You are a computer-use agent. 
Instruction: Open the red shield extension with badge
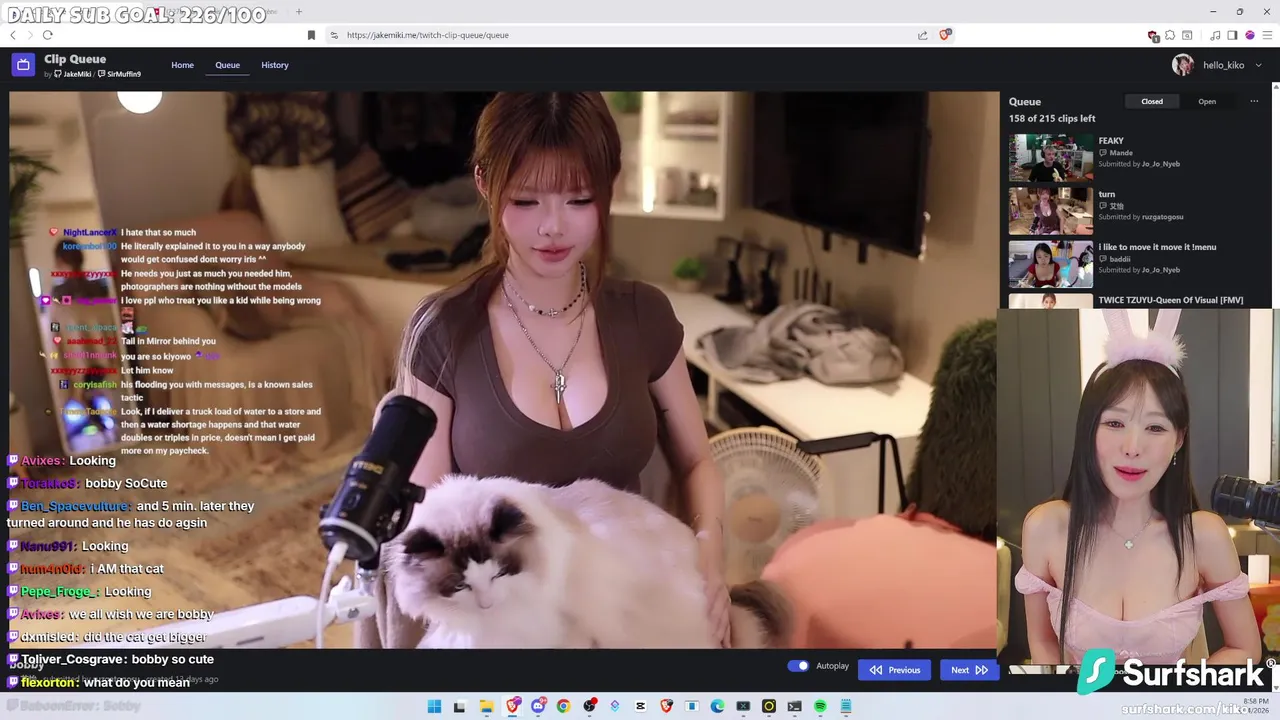tap(1153, 36)
